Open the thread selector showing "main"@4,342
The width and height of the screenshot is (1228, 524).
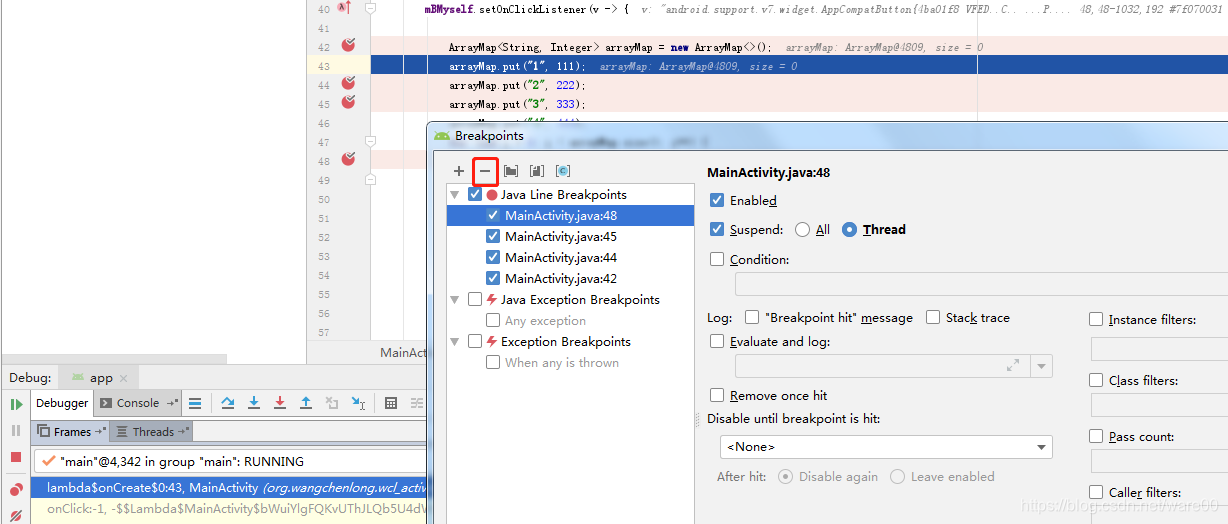231,462
